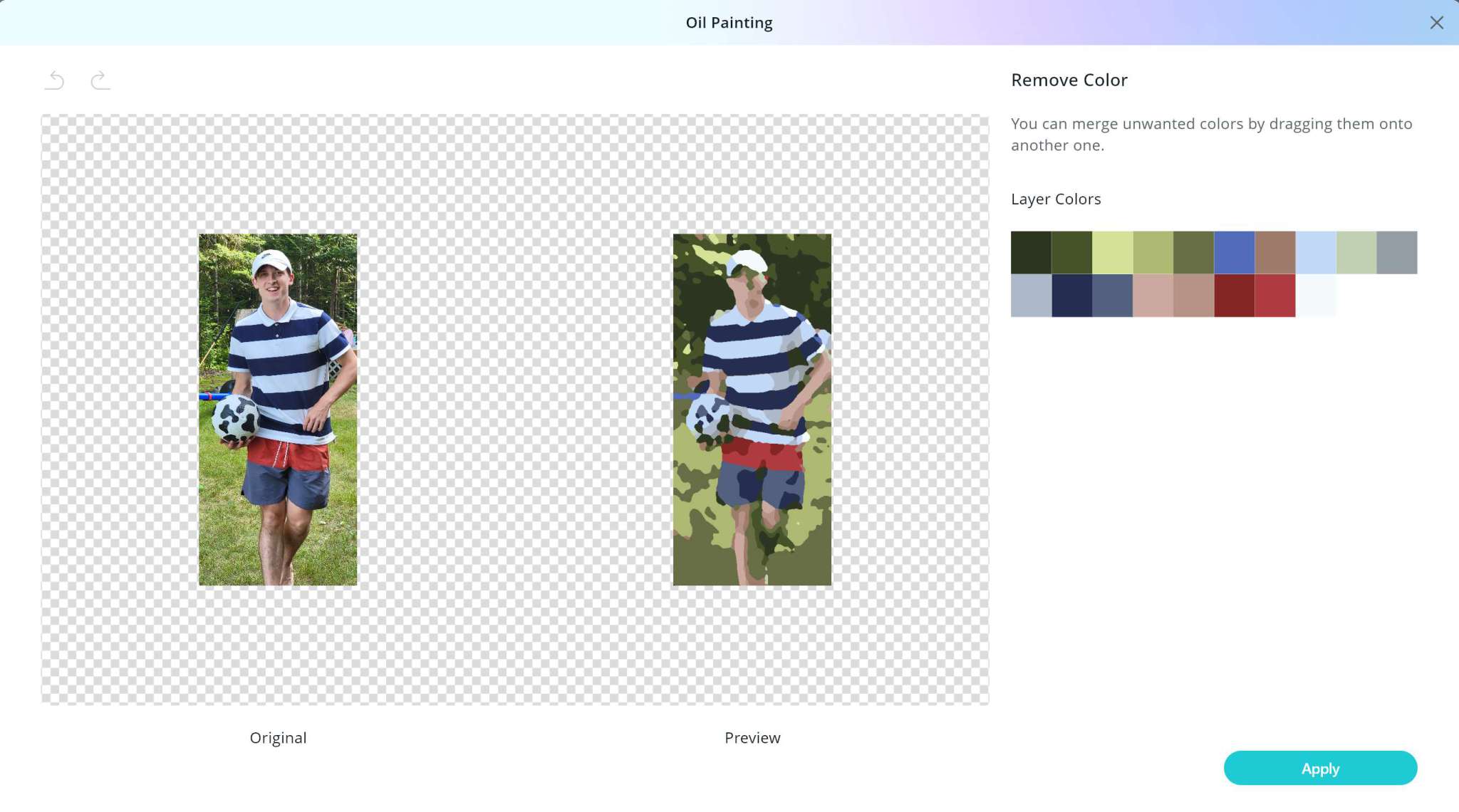Pick the olive green swatch beside blue
This screenshot has height=812, width=1459.
tap(1193, 252)
